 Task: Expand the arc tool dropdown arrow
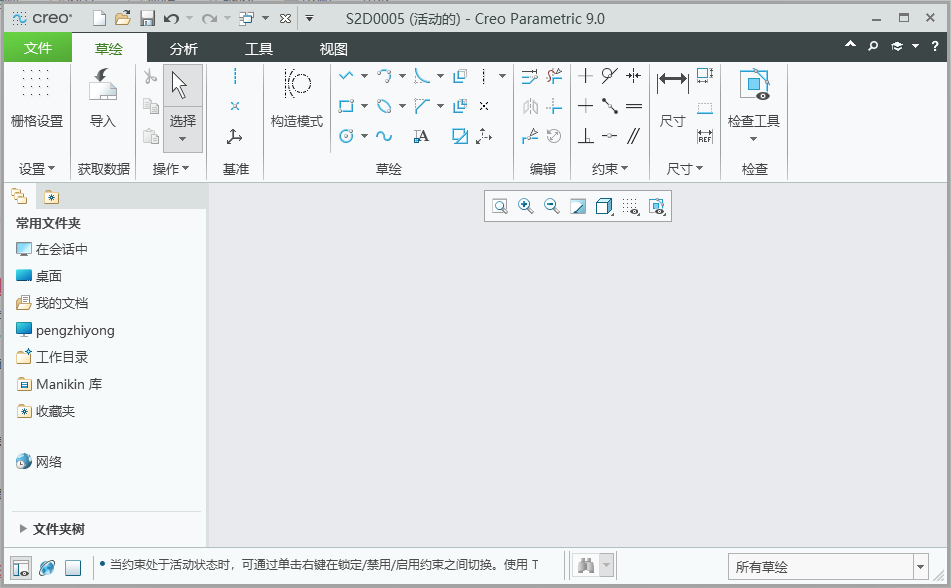pos(403,77)
